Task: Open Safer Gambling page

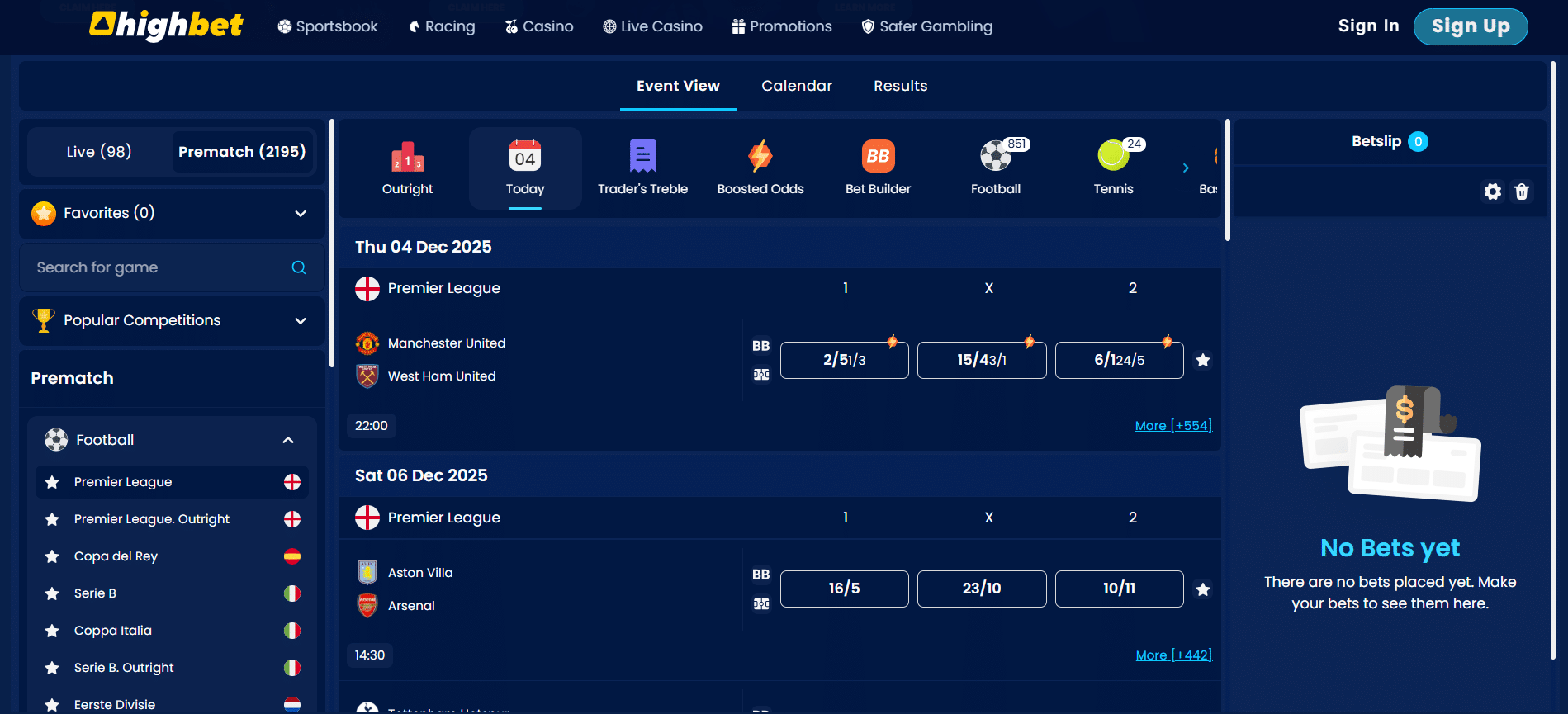Action: pos(926,26)
